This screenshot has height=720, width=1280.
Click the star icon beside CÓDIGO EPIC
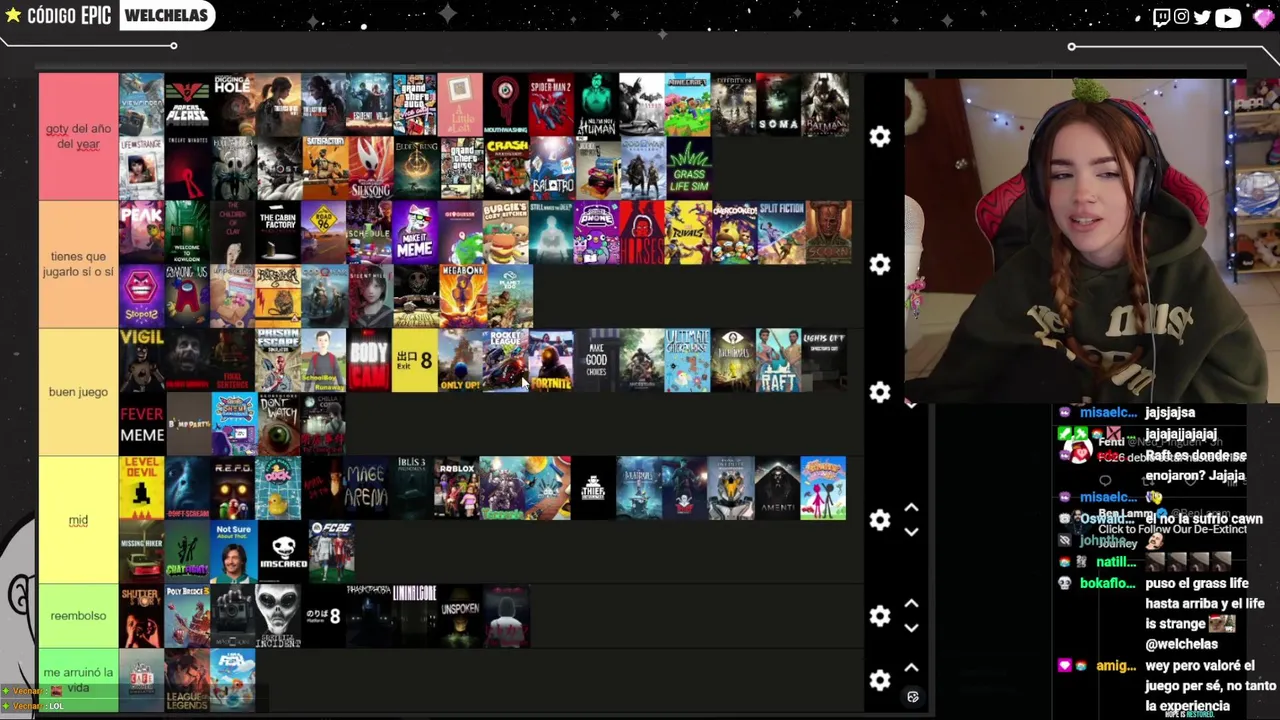[13, 15]
